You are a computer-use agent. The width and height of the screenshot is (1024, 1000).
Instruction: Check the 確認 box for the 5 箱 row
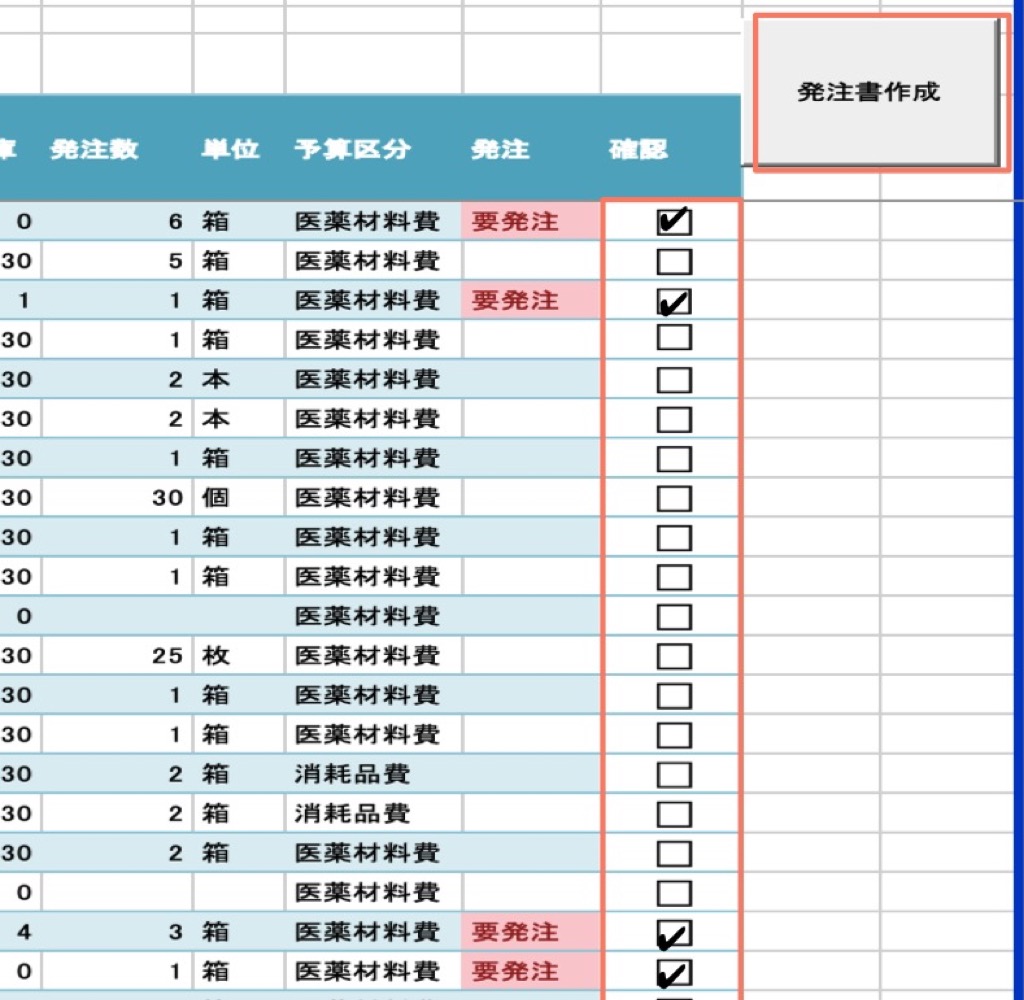click(x=674, y=262)
